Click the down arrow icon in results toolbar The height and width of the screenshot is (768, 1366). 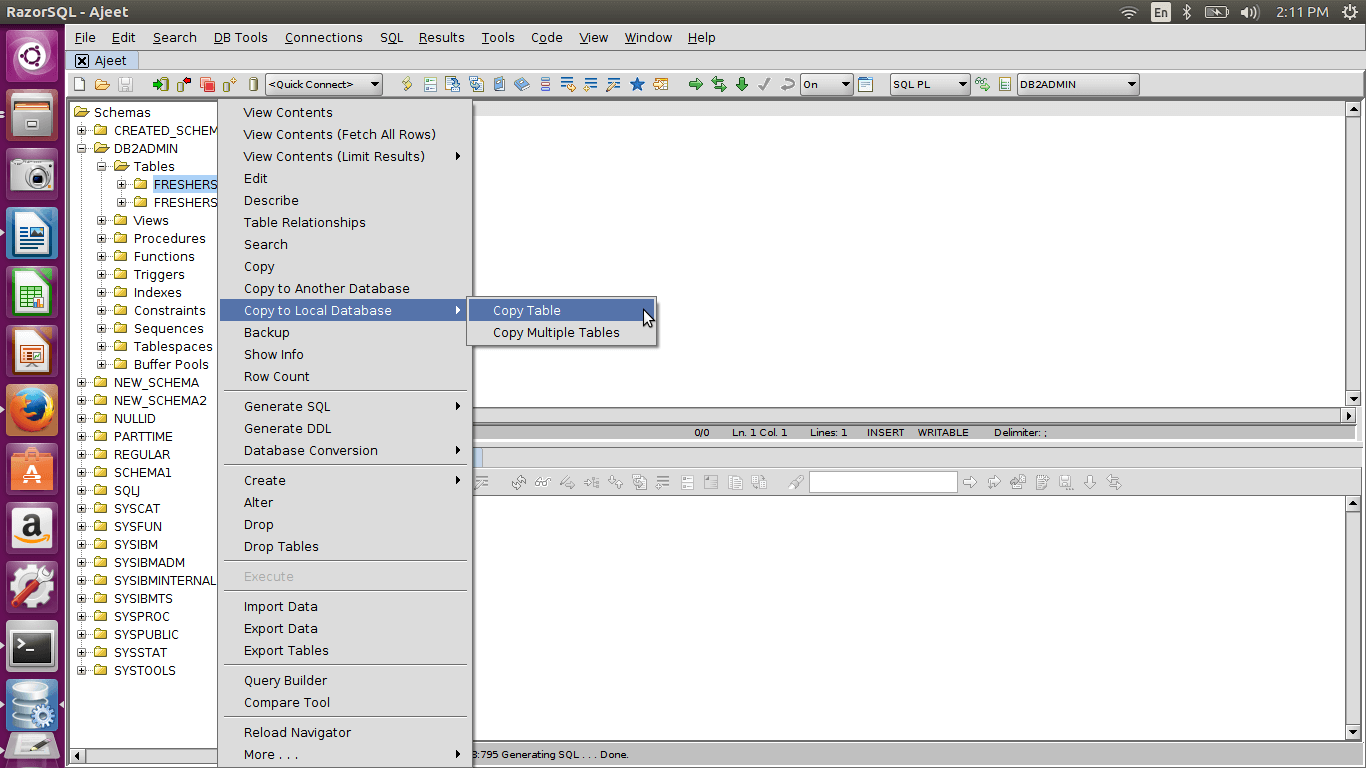[1090, 482]
